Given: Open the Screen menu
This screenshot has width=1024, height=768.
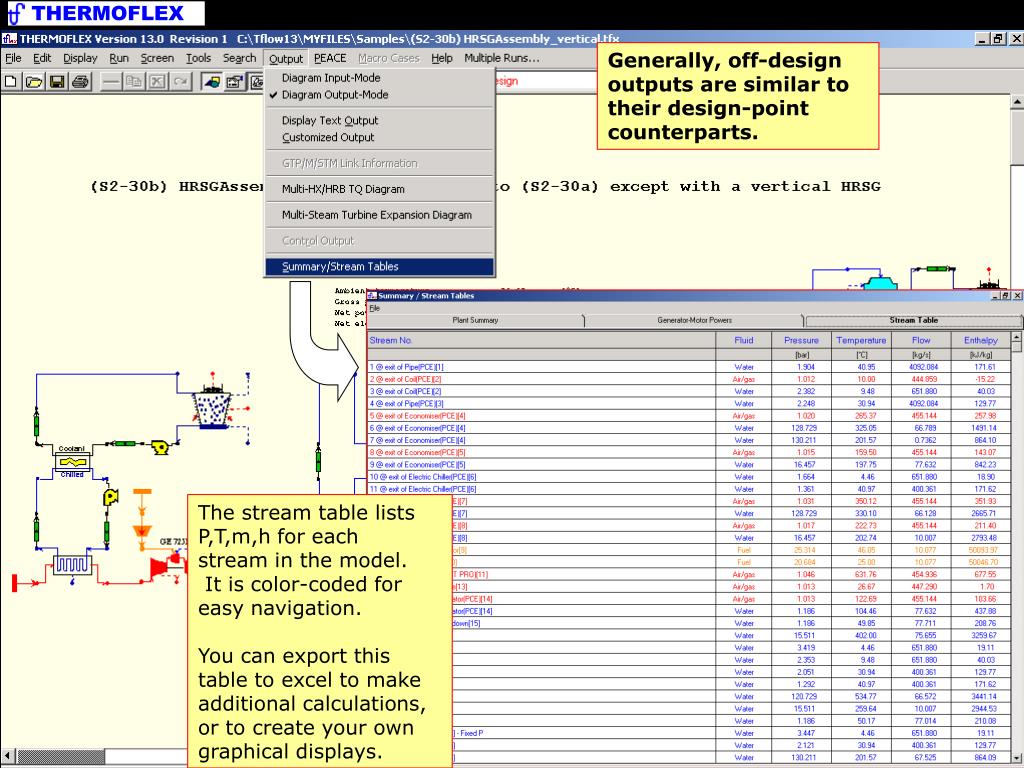Looking at the screenshot, I should pos(157,58).
